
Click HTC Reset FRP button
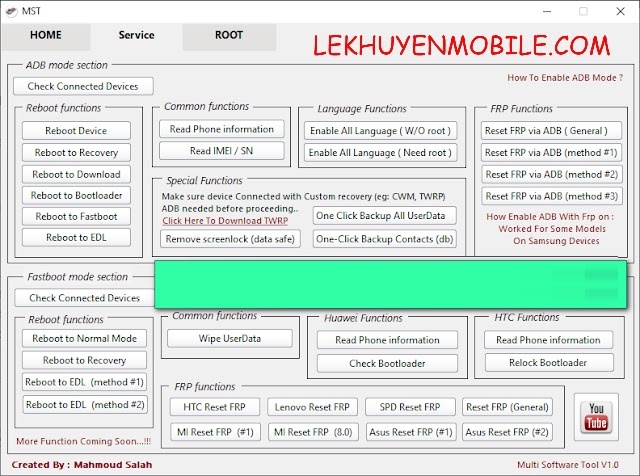pyautogui.click(x=215, y=407)
